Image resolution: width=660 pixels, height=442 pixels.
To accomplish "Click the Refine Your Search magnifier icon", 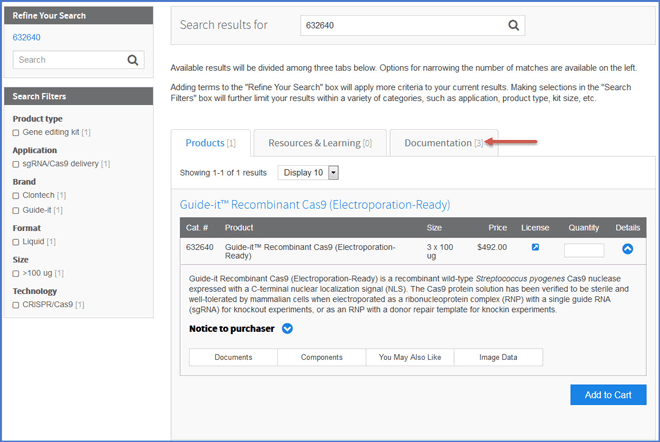I will [x=133, y=60].
